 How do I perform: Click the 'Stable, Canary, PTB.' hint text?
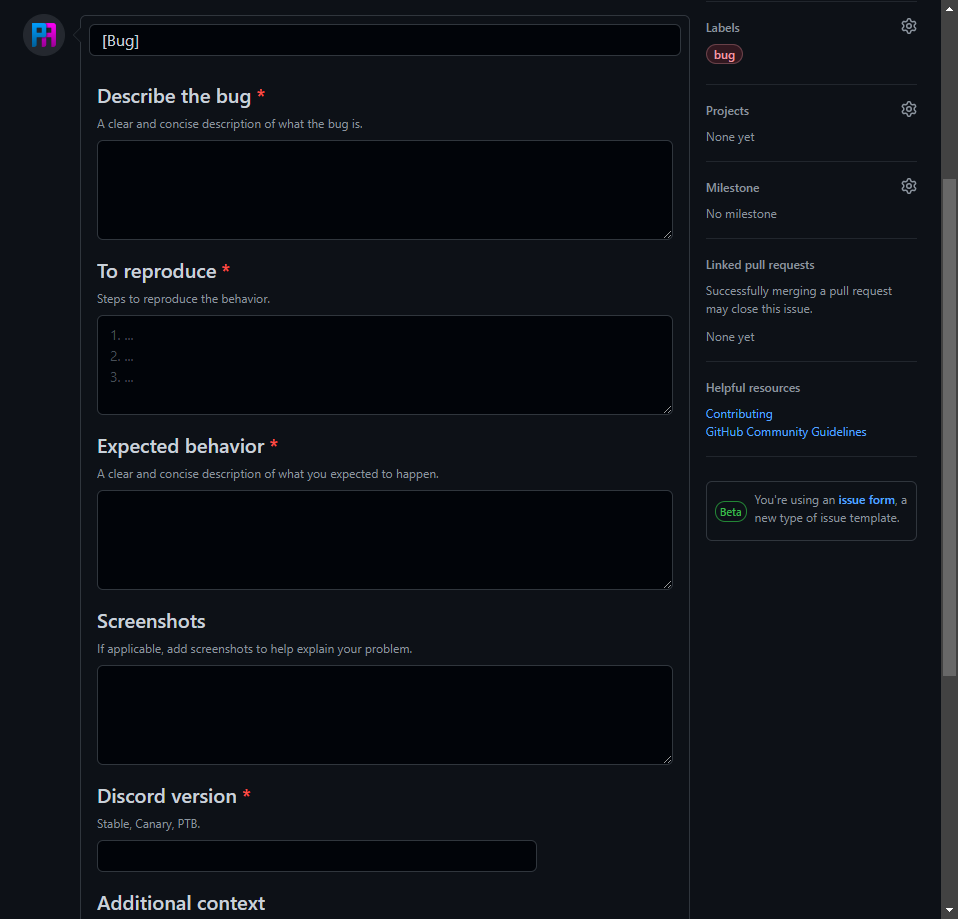[148, 824]
